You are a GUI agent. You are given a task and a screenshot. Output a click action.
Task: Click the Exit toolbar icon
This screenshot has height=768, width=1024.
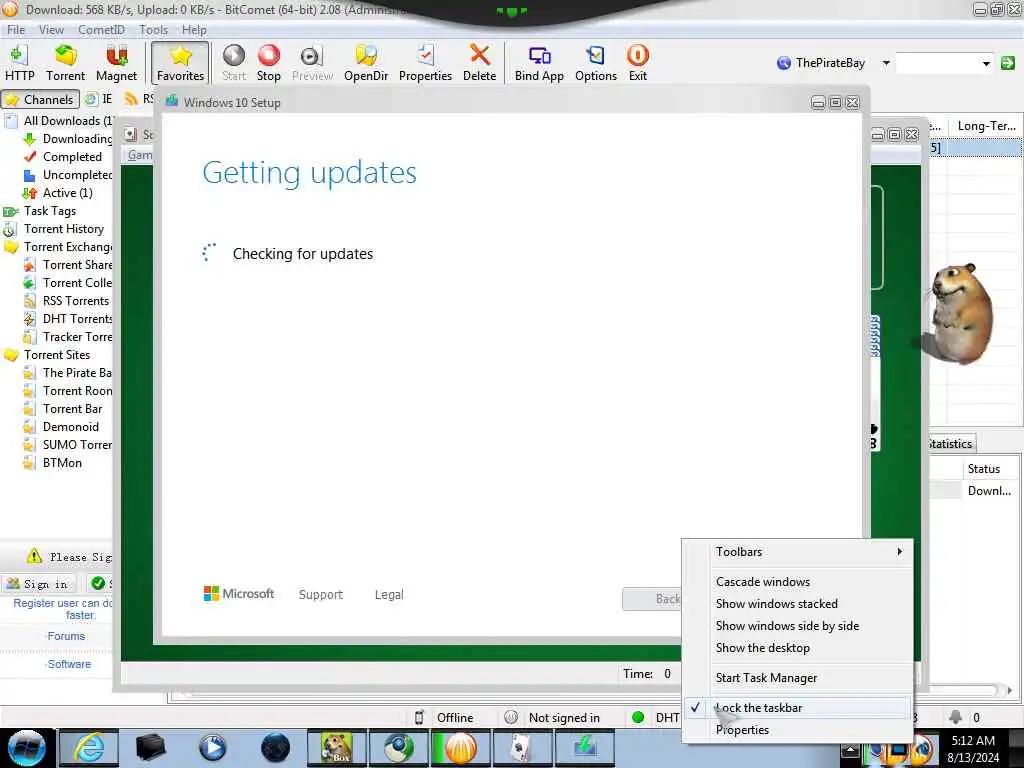point(637,63)
